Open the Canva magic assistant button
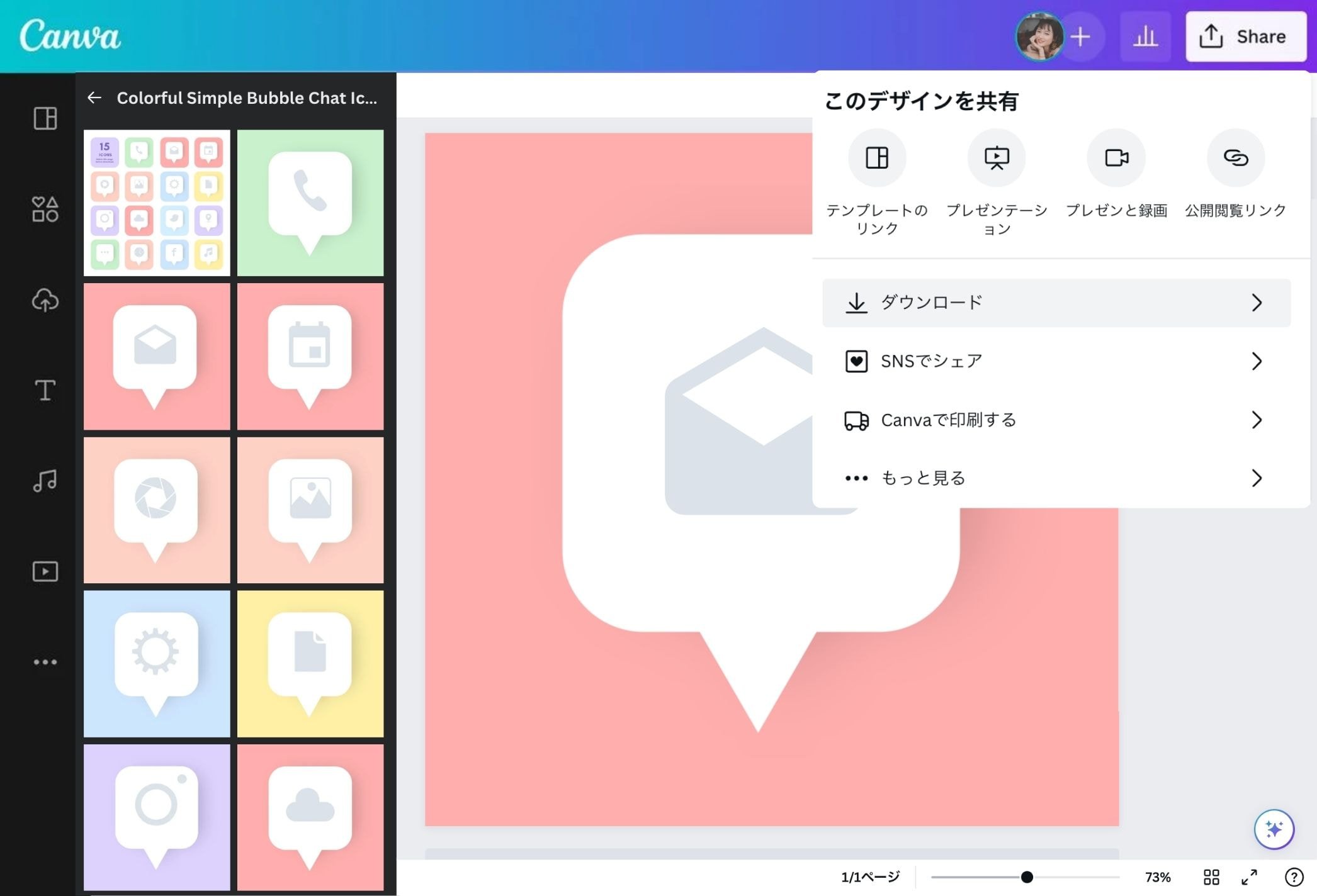The height and width of the screenshot is (896, 1317). click(1274, 829)
